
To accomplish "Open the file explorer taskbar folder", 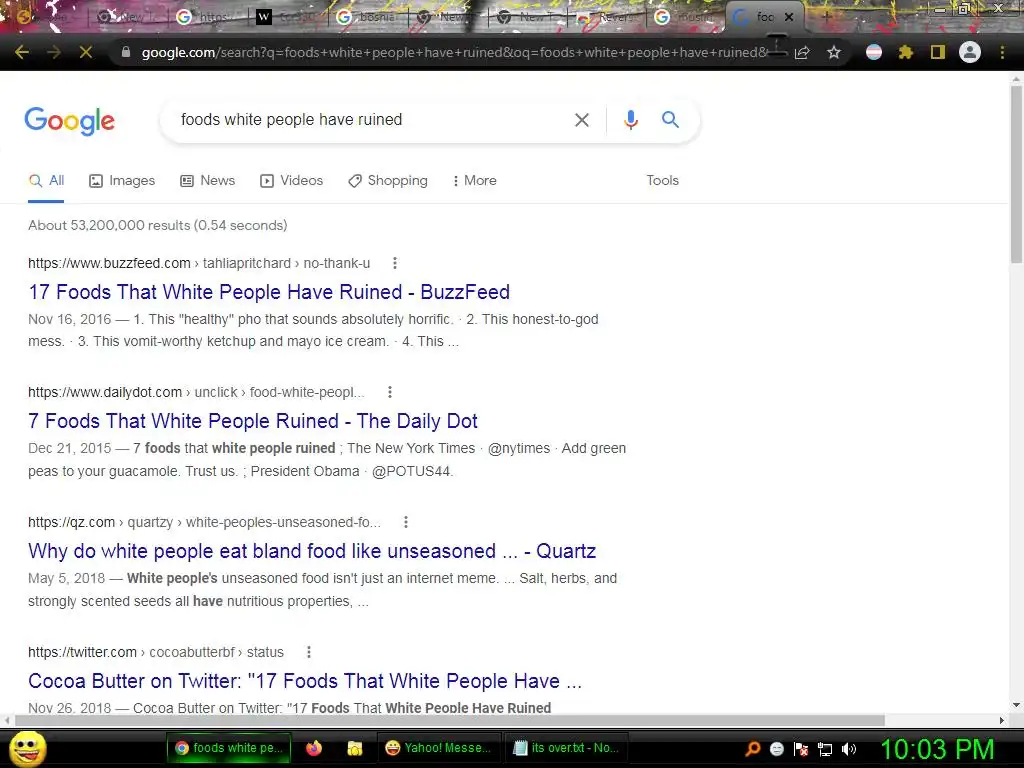I will (x=355, y=748).
